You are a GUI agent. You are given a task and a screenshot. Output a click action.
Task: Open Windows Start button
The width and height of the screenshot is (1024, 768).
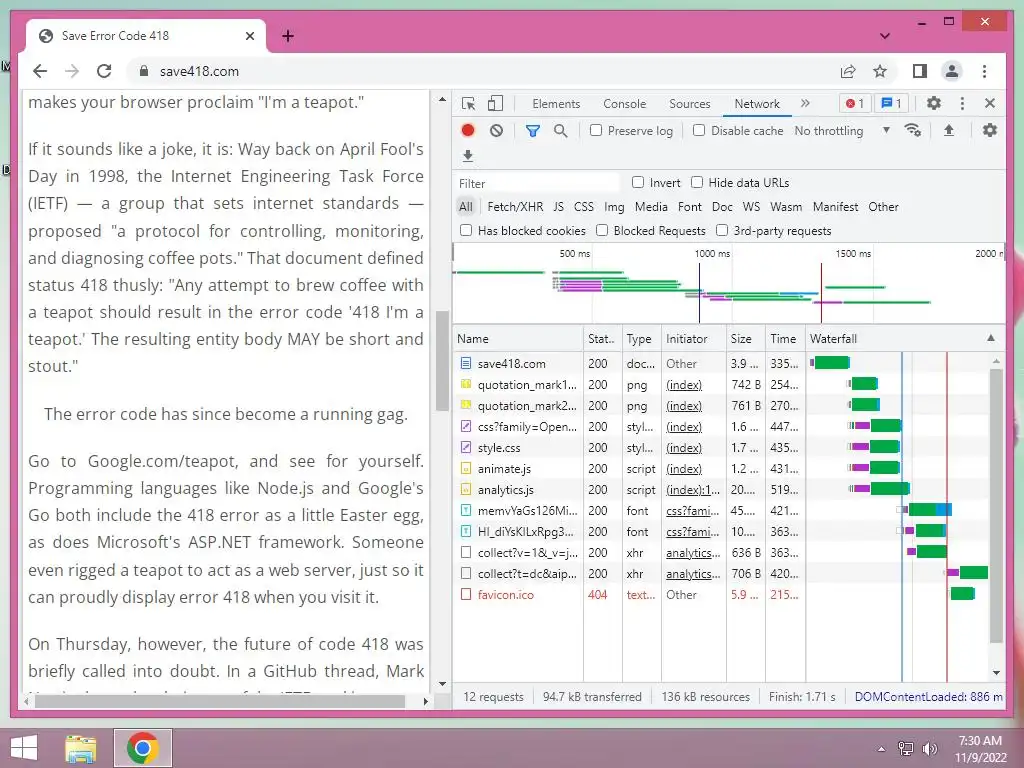25,748
